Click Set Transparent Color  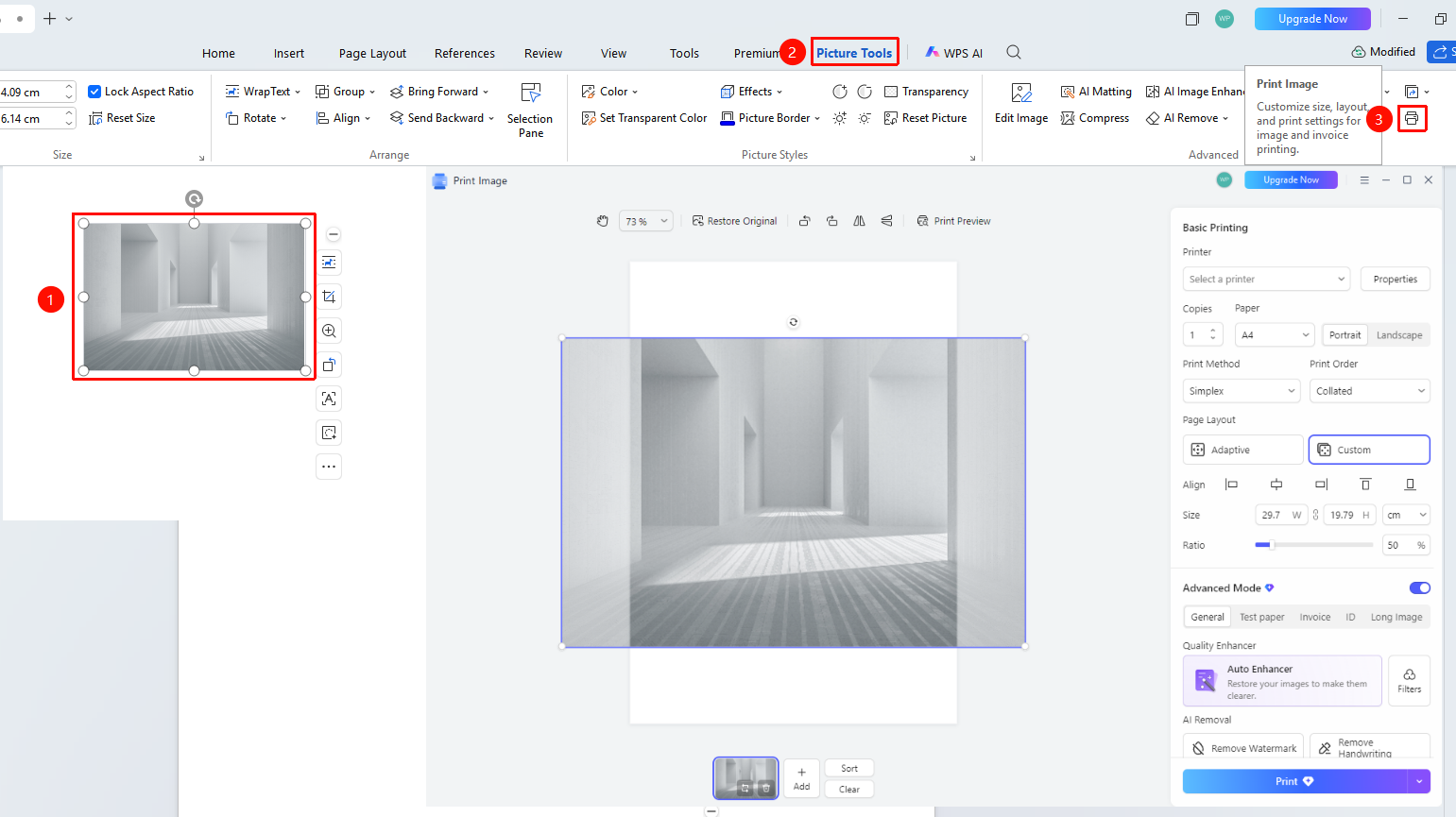point(644,118)
